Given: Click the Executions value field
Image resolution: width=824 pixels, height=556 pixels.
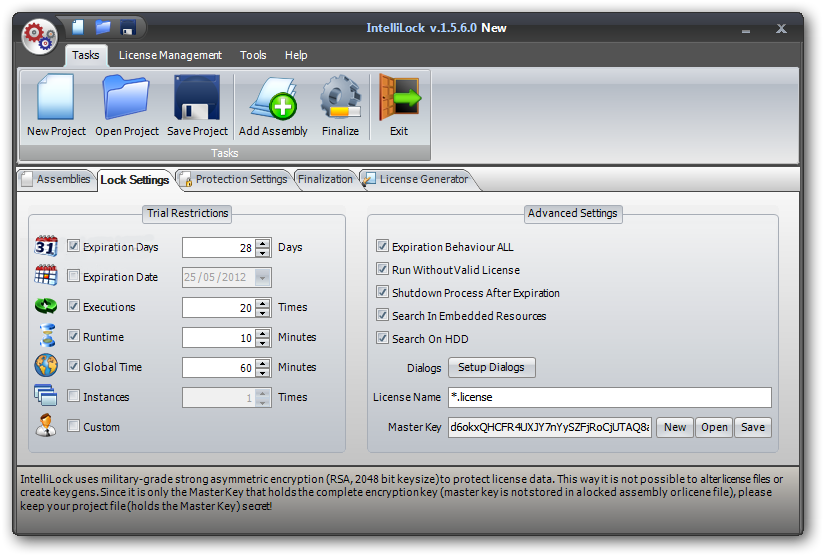Looking at the screenshot, I should click(x=219, y=307).
